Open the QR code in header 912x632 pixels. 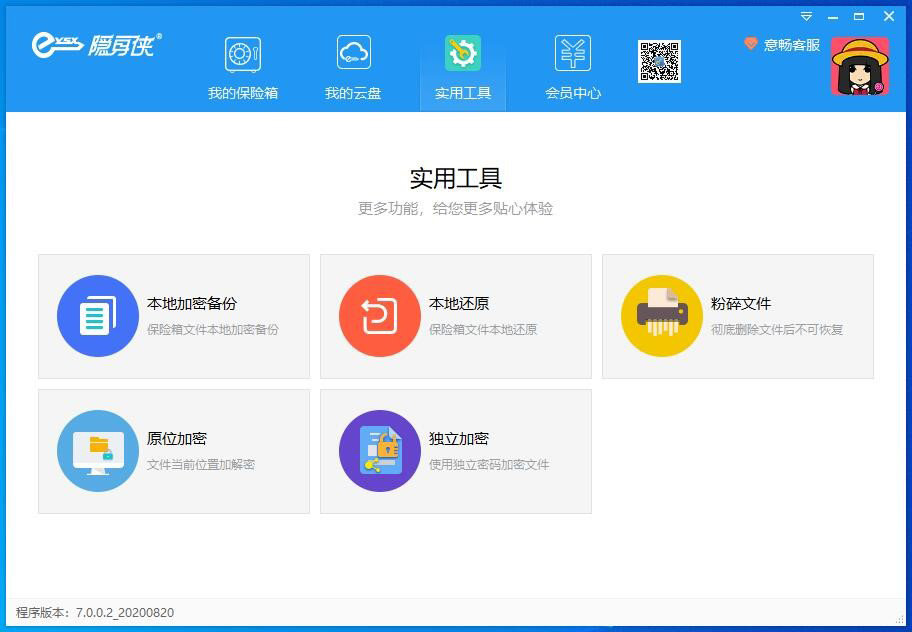[659, 61]
